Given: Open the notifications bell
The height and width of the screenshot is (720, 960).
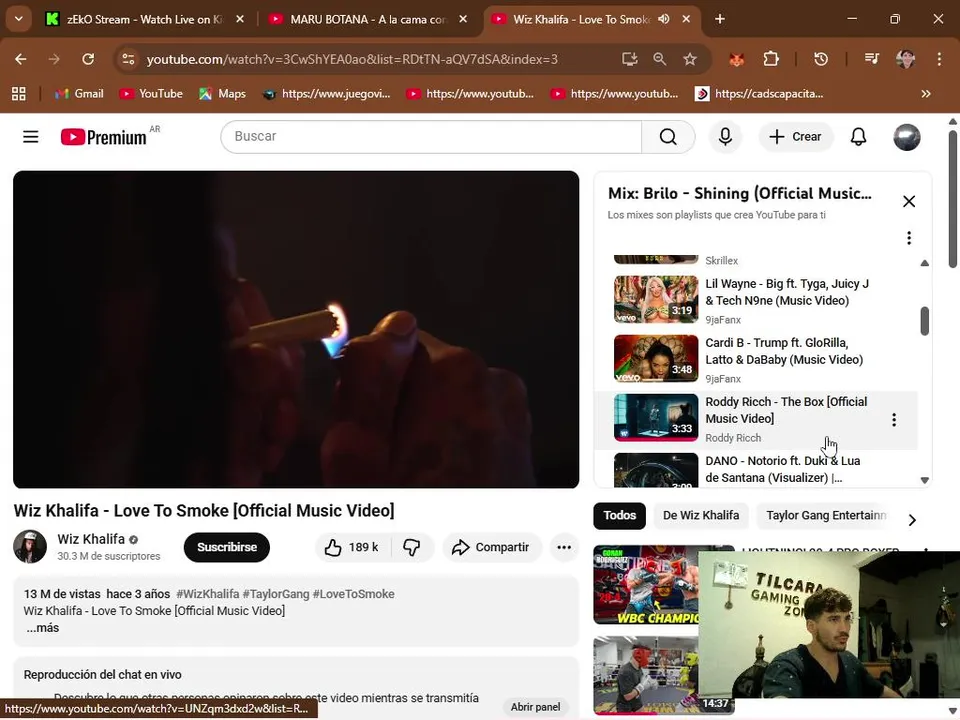Looking at the screenshot, I should click(x=858, y=137).
